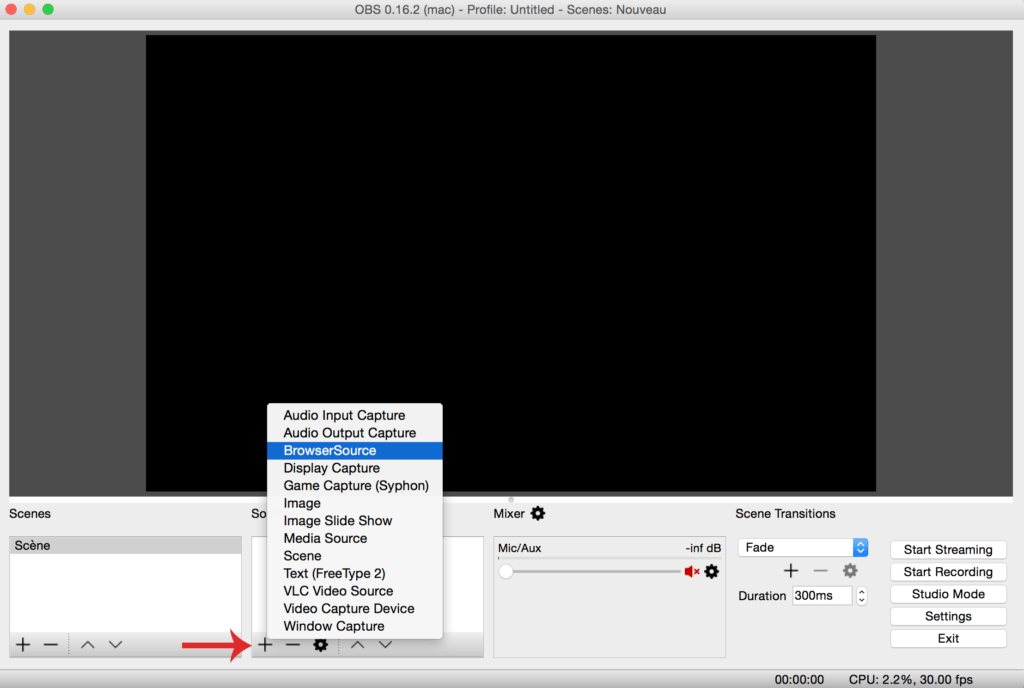Click the Start Streaming button
The image size is (1024, 688).
click(947, 549)
